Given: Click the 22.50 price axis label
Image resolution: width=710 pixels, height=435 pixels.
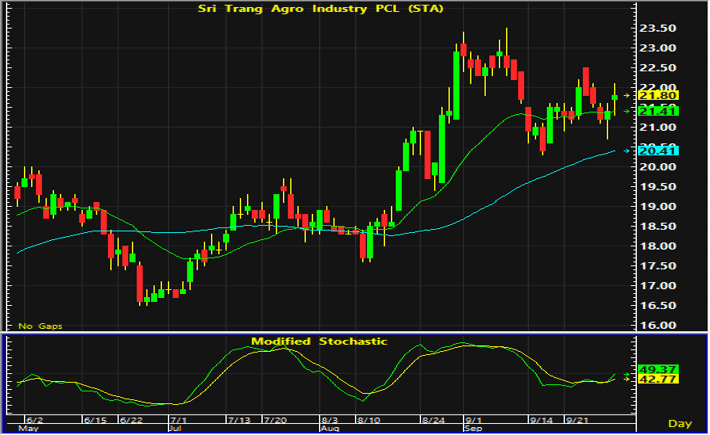Looking at the screenshot, I should click(657, 68).
